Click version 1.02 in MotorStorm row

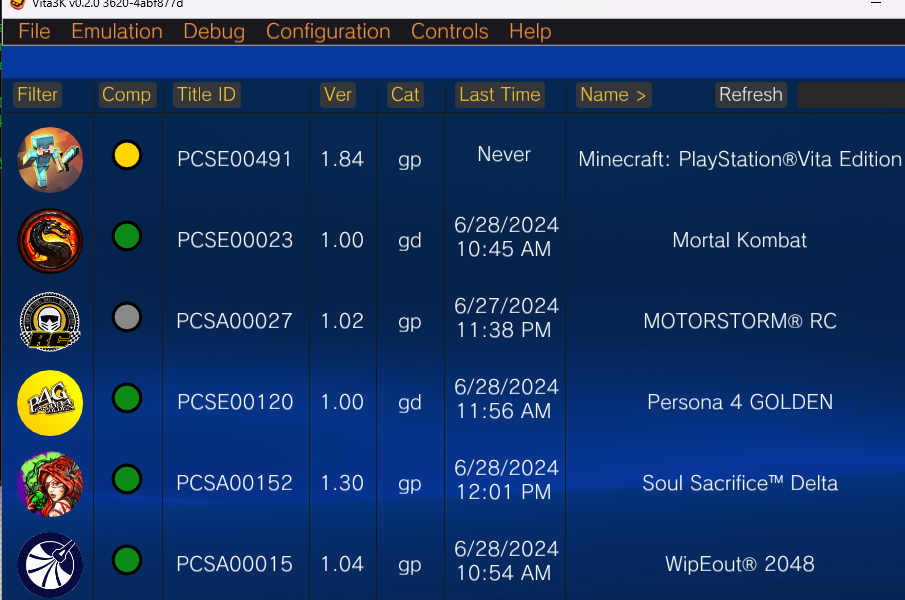(342, 321)
